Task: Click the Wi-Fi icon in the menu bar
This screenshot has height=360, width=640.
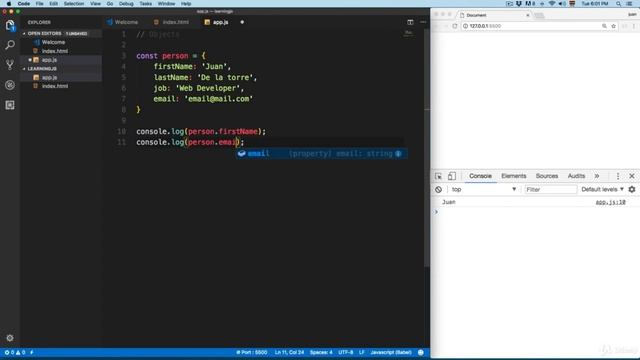Action: coord(552,4)
